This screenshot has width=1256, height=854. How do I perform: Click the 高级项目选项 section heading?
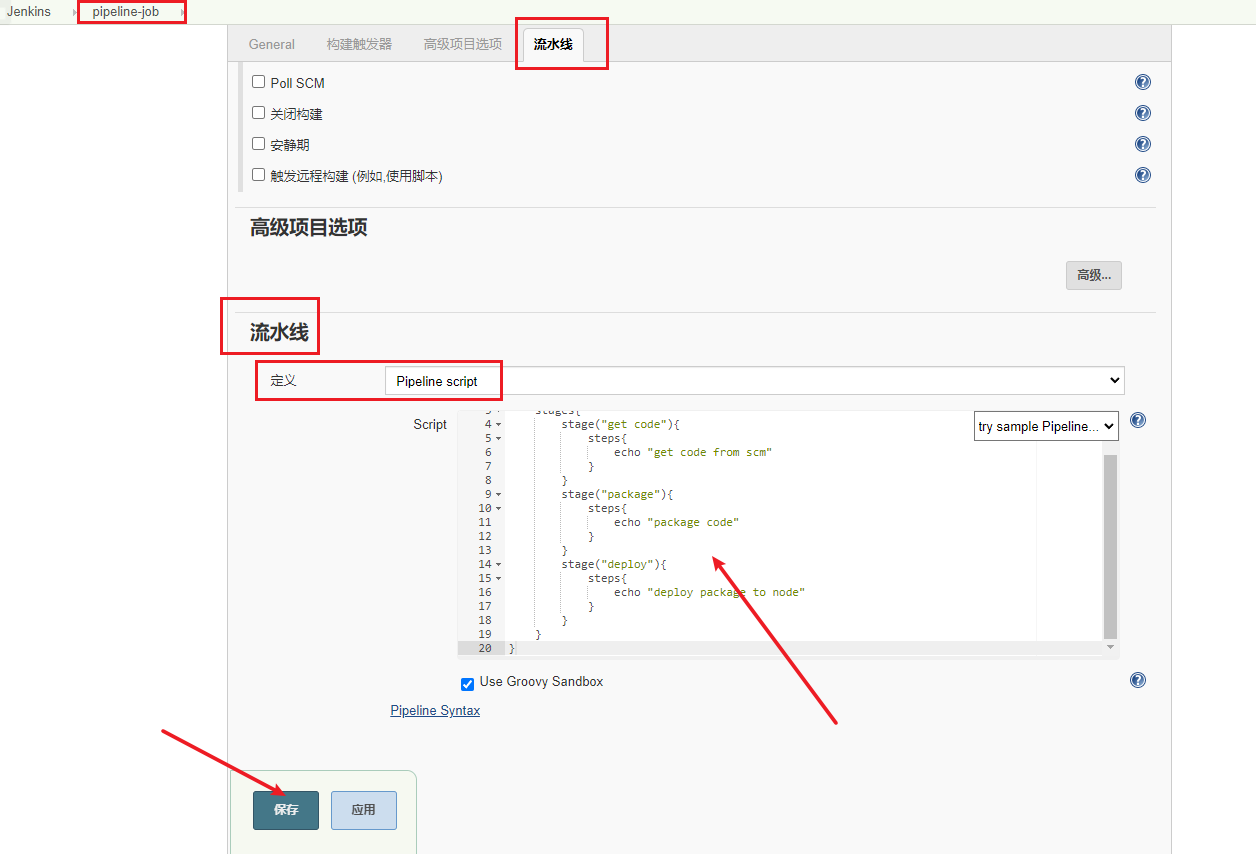click(309, 227)
